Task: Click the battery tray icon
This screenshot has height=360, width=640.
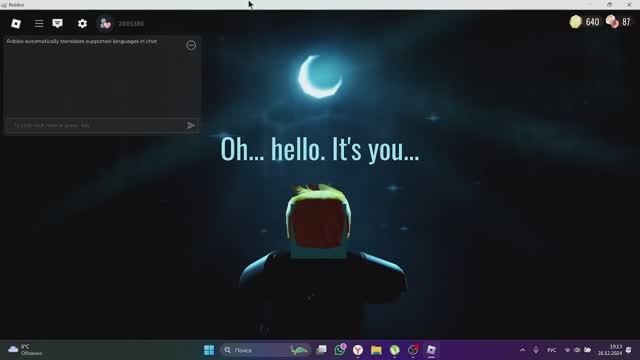Action: [x=587, y=350]
